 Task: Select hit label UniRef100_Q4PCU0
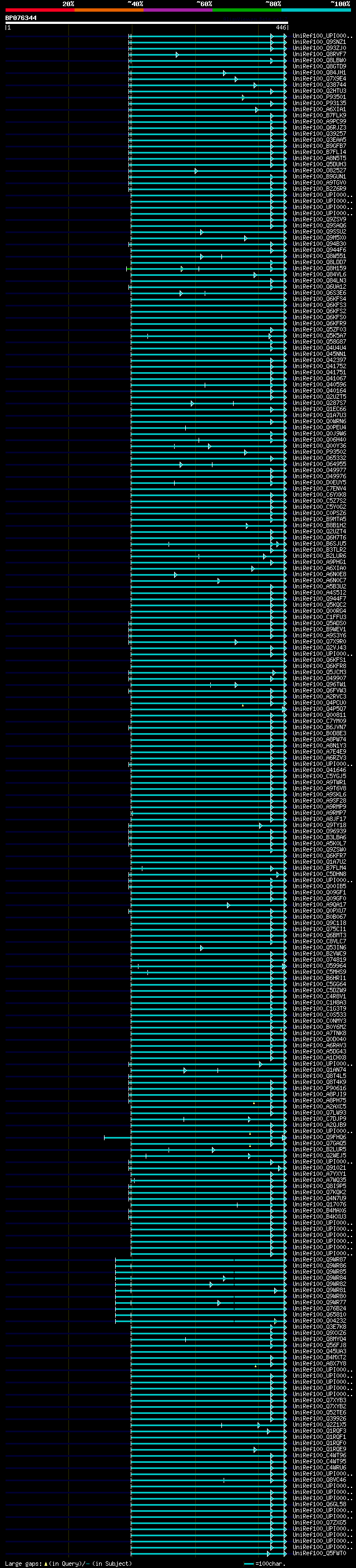(319, 703)
